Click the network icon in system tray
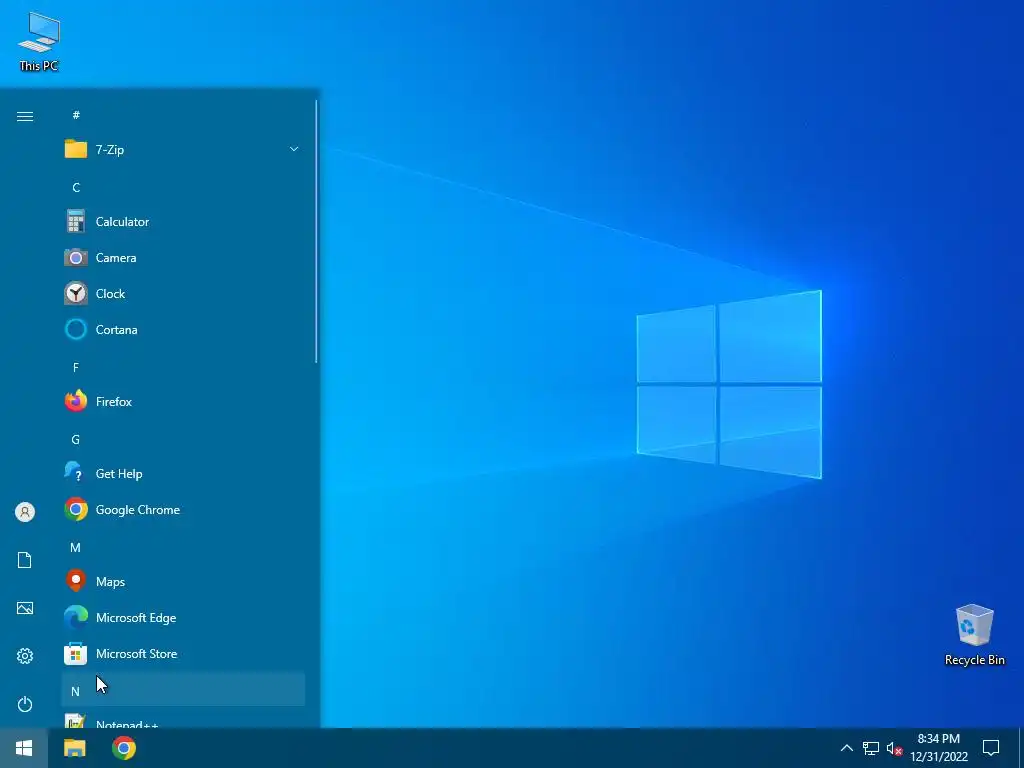This screenshot has height=768, width=1024. [871, 748]
